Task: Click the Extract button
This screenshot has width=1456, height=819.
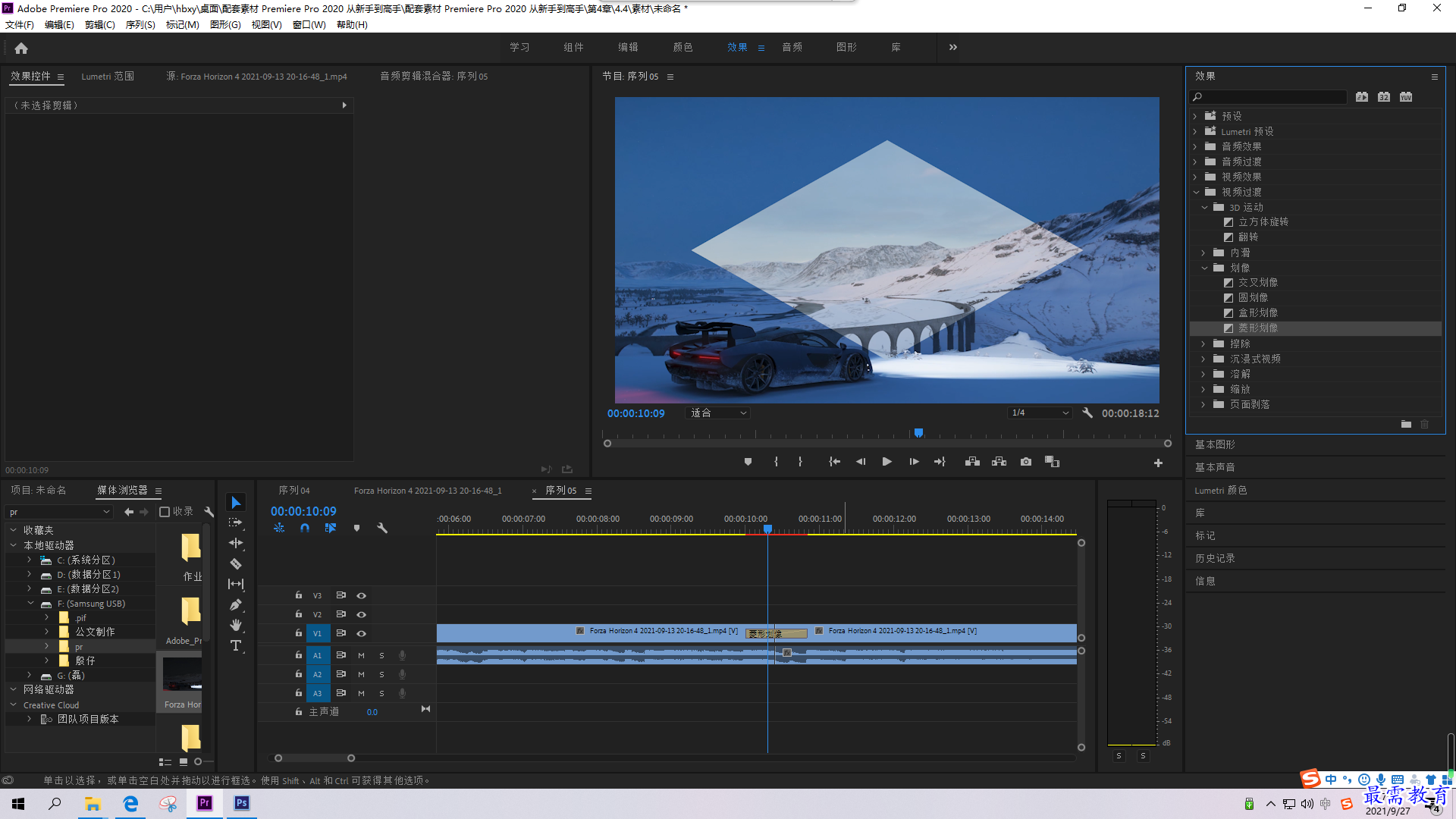Action: point(999,462)
